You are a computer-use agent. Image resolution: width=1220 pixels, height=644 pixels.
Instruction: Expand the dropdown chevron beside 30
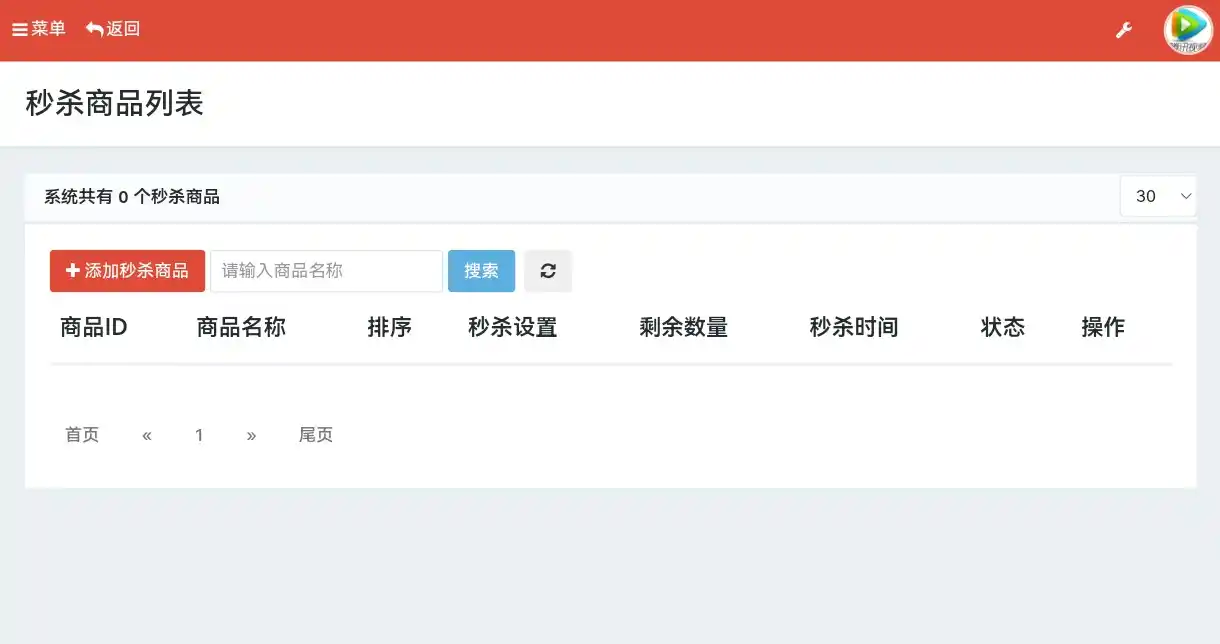[x=1186, y=197]
